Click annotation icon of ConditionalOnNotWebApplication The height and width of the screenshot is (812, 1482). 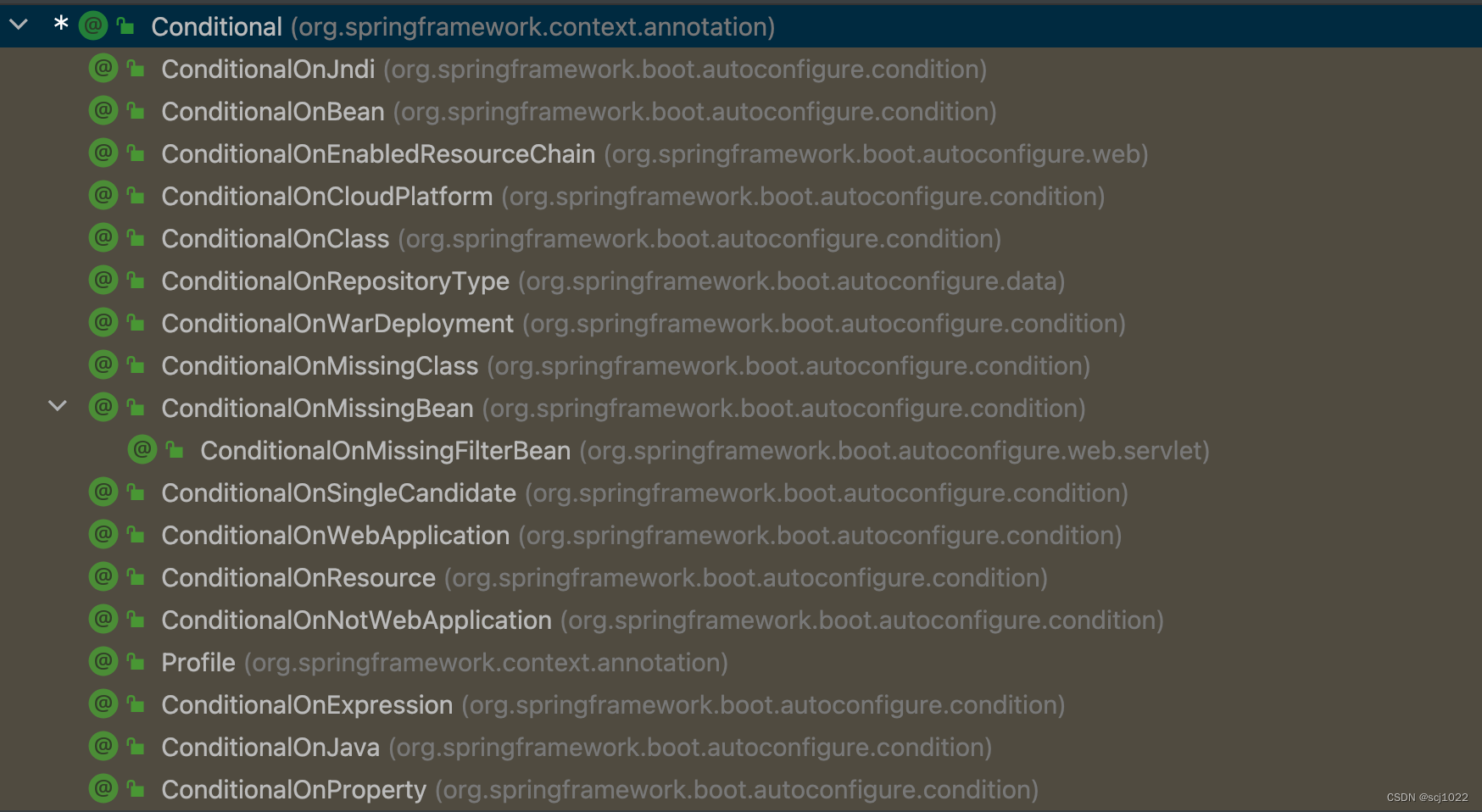tap(103, 619)
